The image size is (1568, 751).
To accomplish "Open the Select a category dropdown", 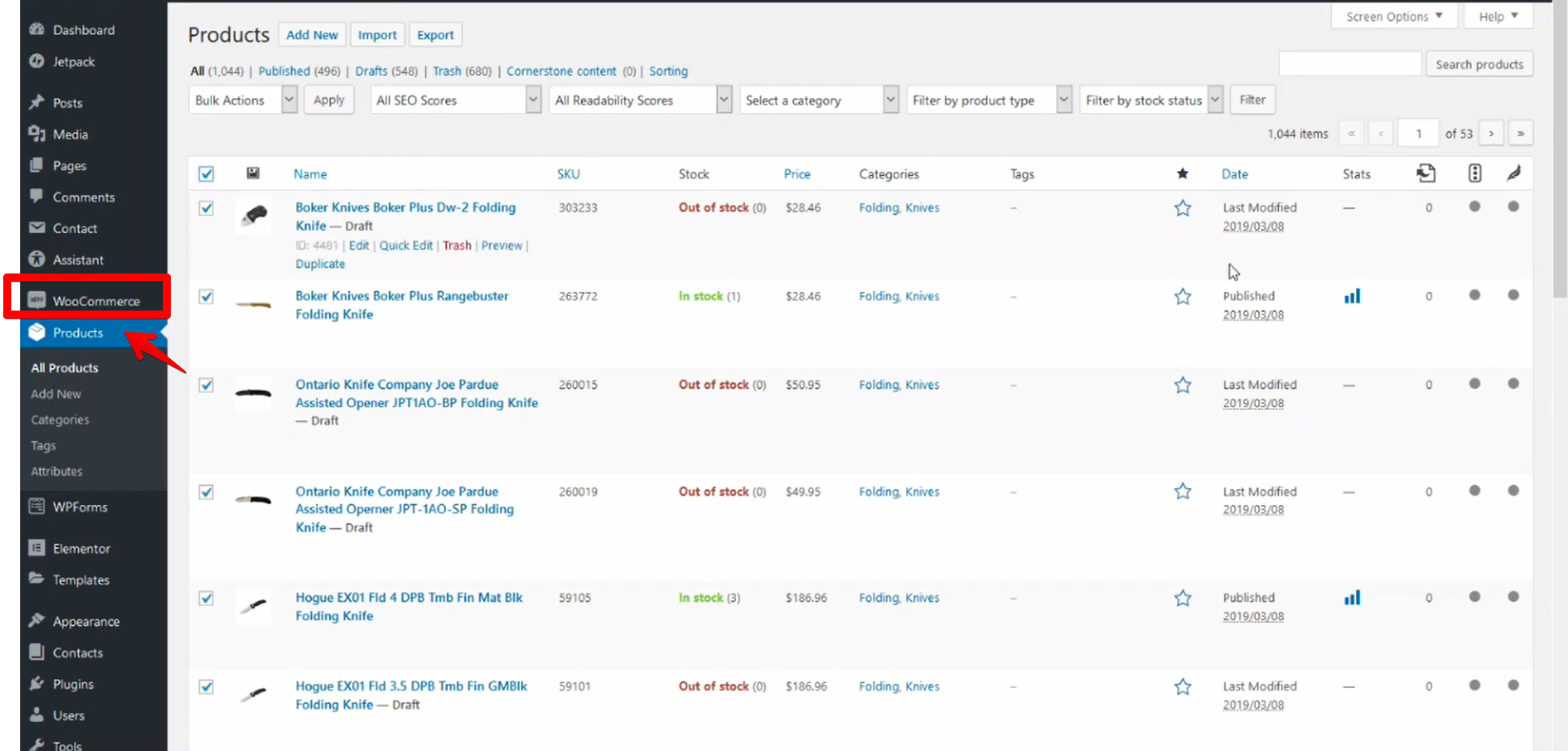I will click(818, 100).
